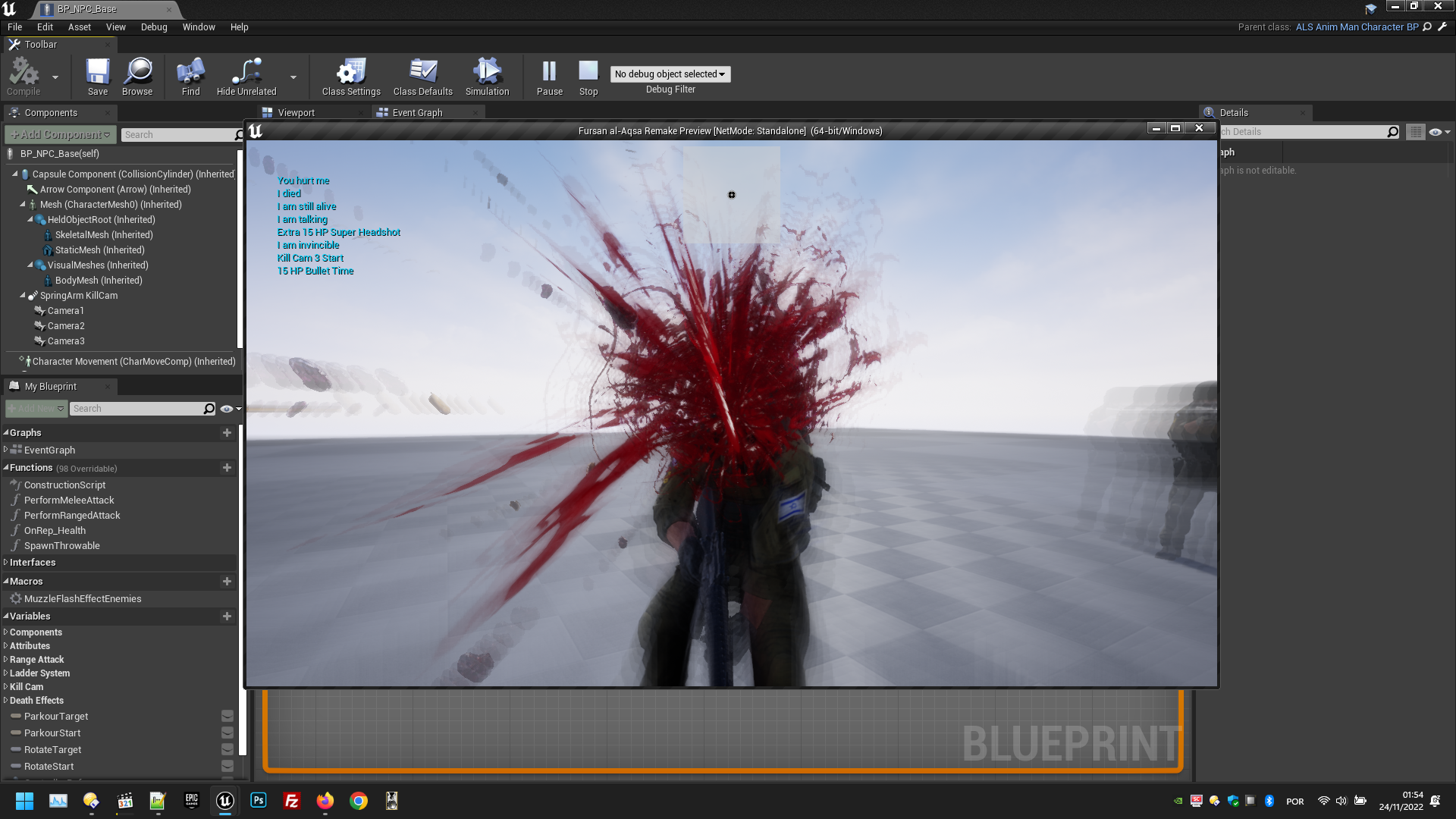Viewport: 1456px width, 819px height.
Task: Open PerformRangedAttack function
Action: tap(72, 515)
